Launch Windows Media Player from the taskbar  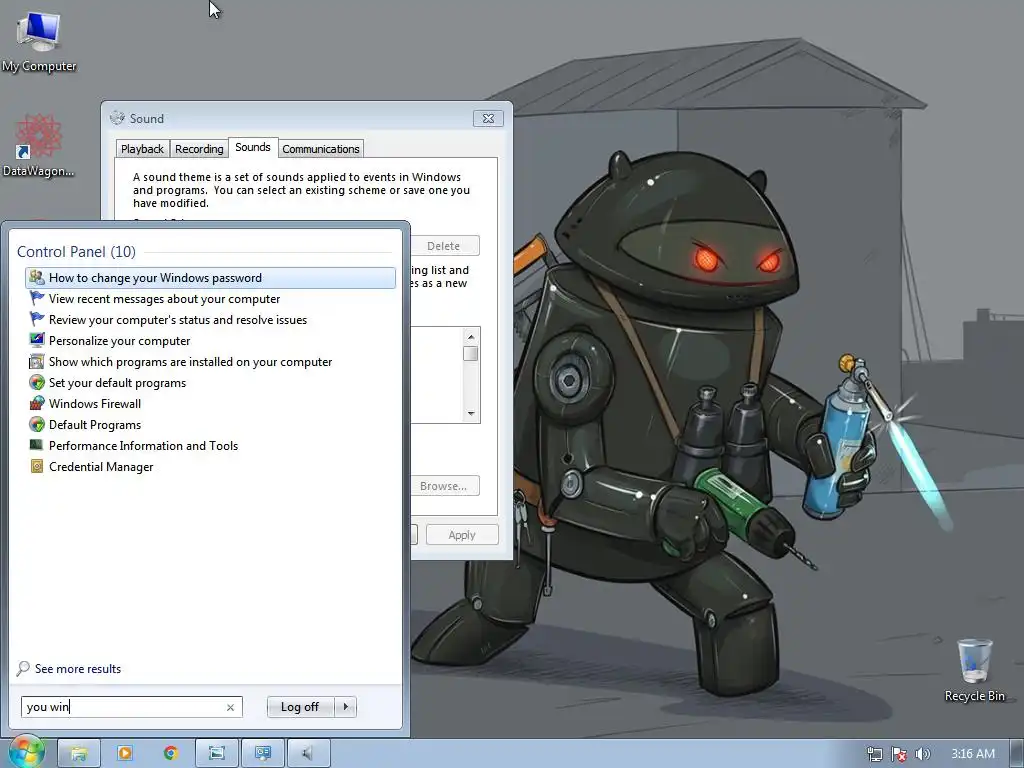125,754
